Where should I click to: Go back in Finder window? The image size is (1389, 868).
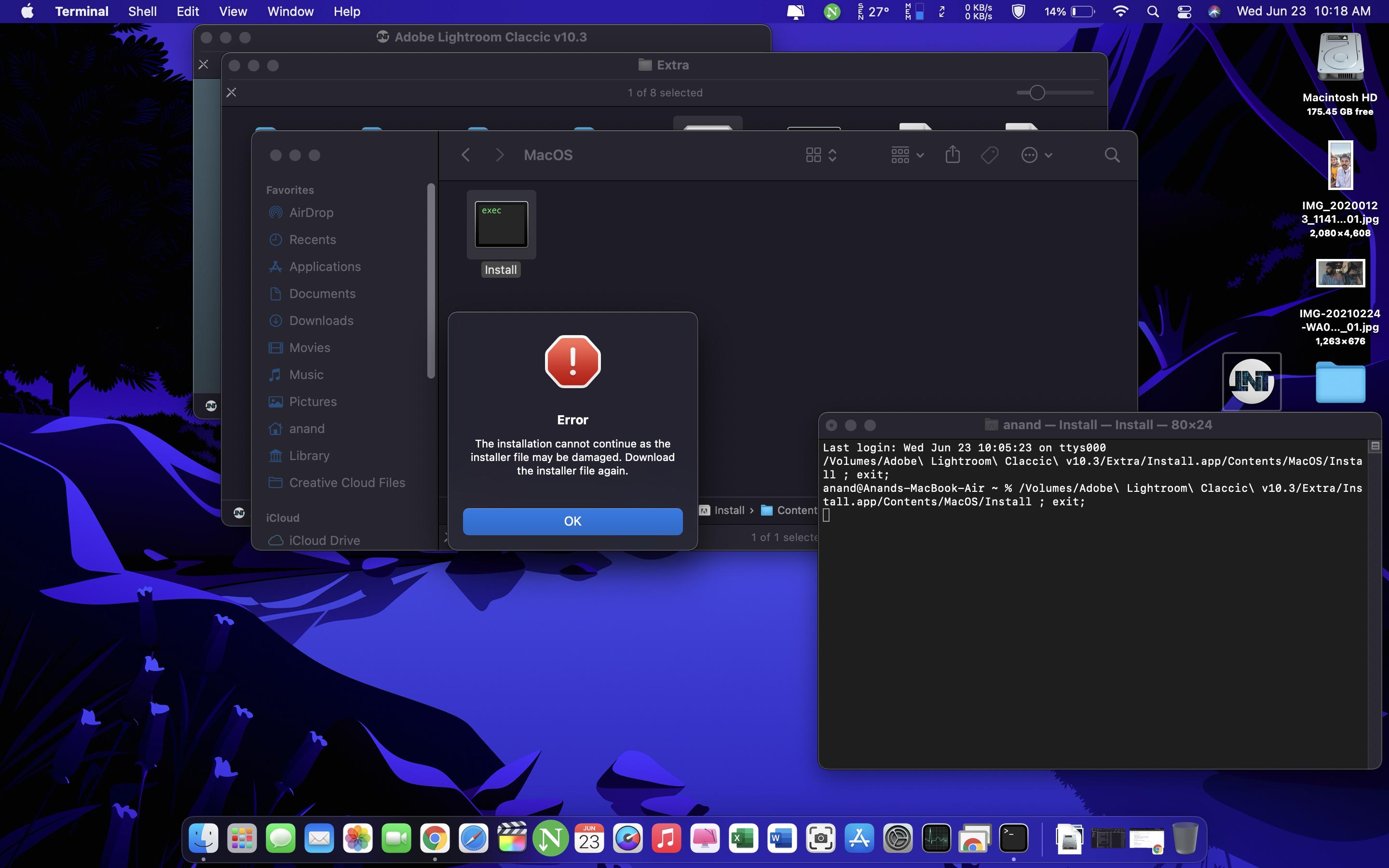[465, 155]
